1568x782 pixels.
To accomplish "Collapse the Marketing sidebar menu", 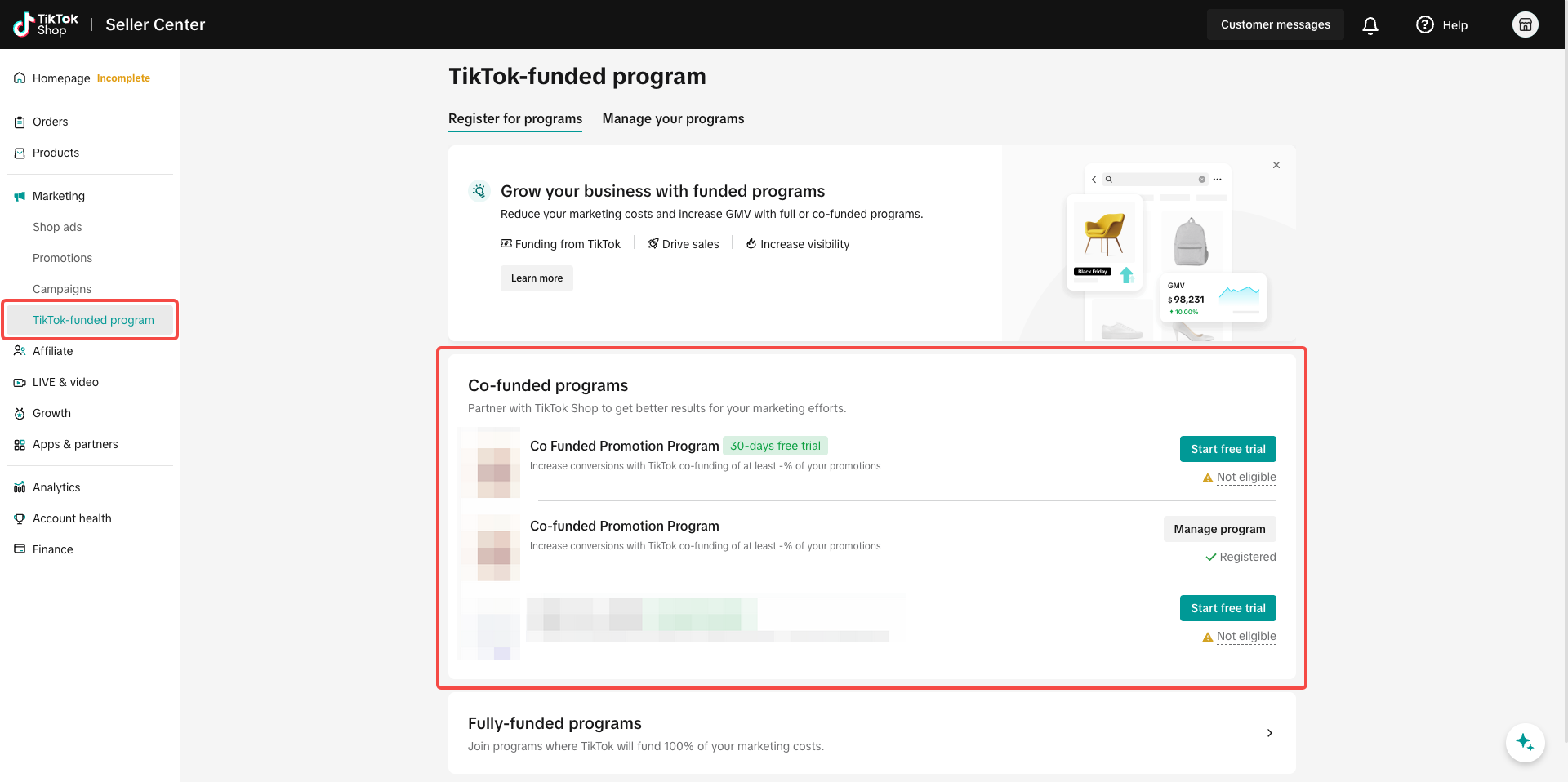I will point(59,196).
